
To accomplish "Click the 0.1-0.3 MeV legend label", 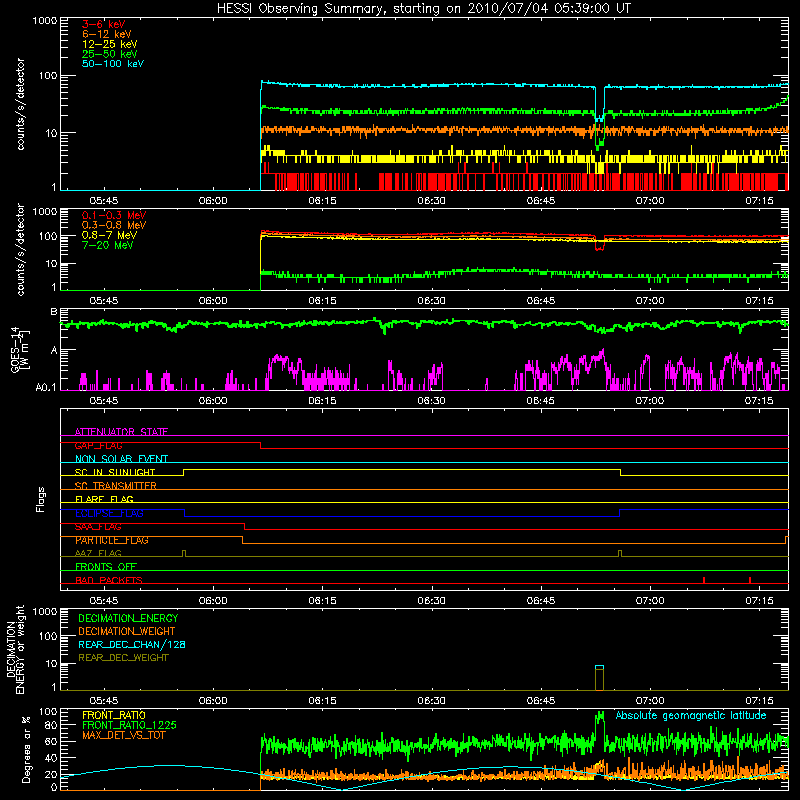I will [x=114, y=215].
